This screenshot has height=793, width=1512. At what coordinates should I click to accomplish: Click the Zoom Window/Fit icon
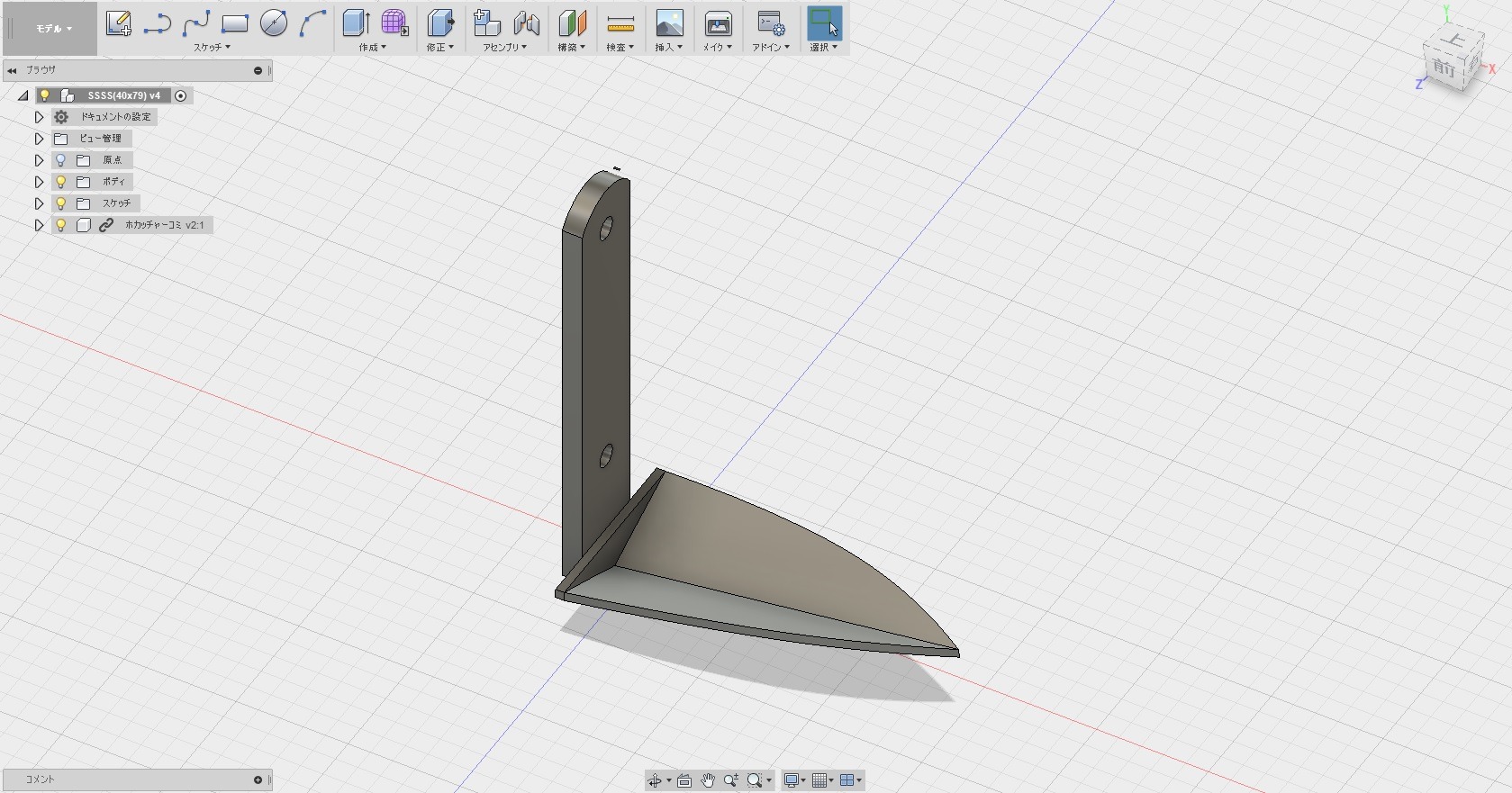(755, 780)
